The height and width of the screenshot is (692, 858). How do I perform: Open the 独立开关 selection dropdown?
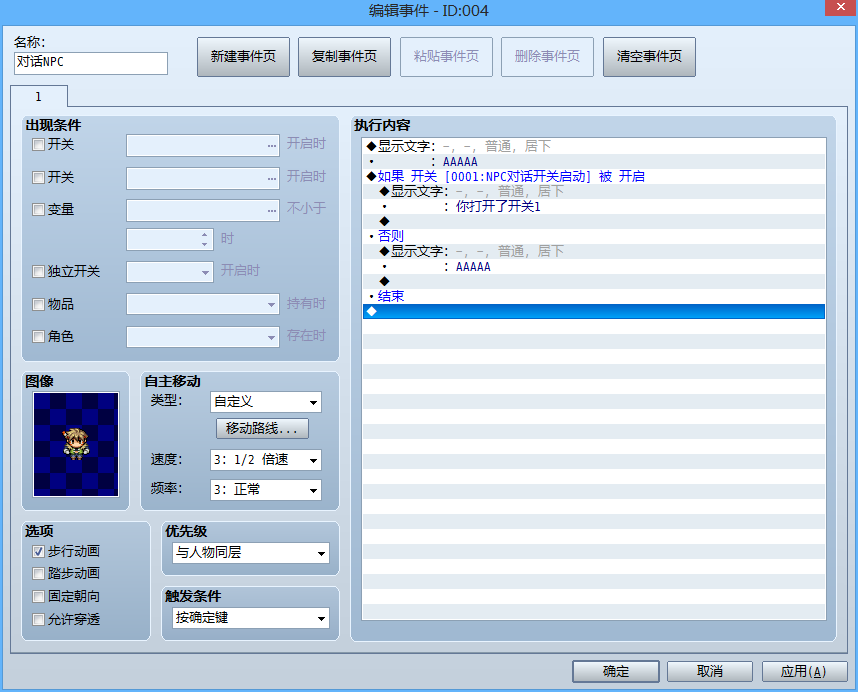[x=170, y=272]
